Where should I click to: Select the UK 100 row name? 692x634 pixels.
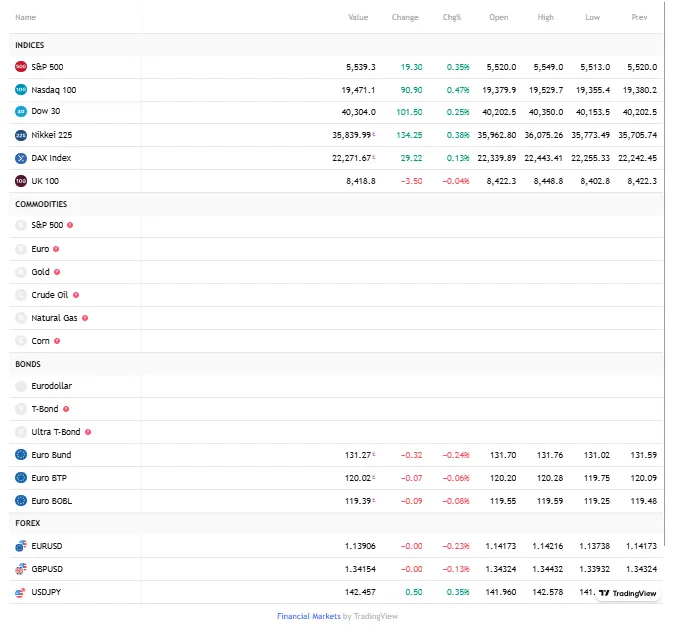click(x=45, y=181)
